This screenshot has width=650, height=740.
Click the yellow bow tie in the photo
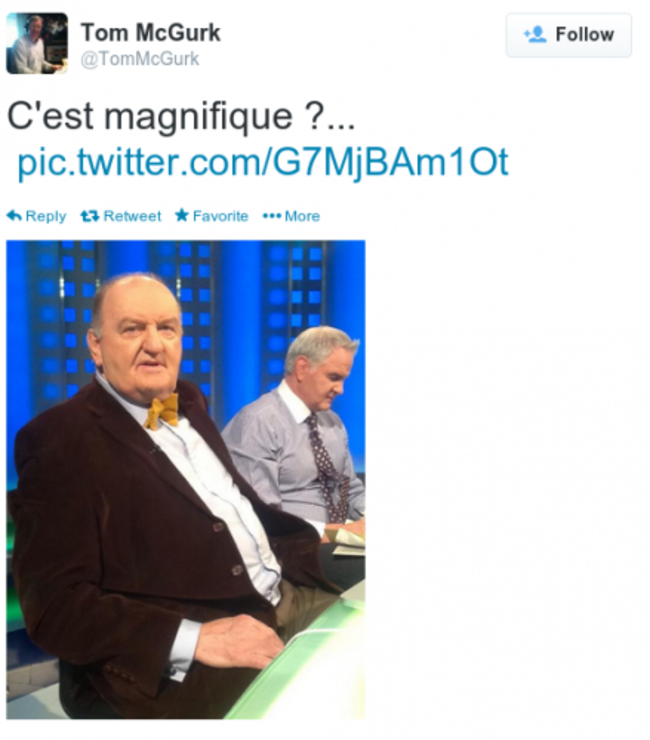click(x=162, y=412)
